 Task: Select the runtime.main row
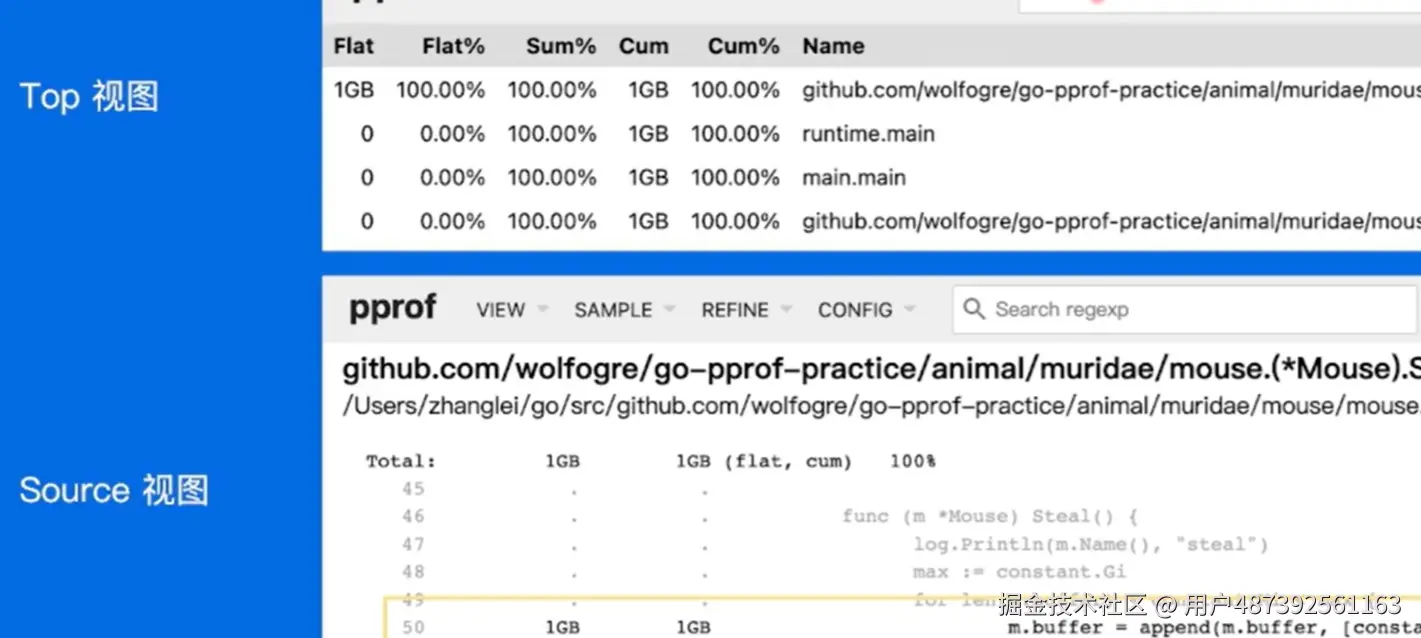point(868,134)
